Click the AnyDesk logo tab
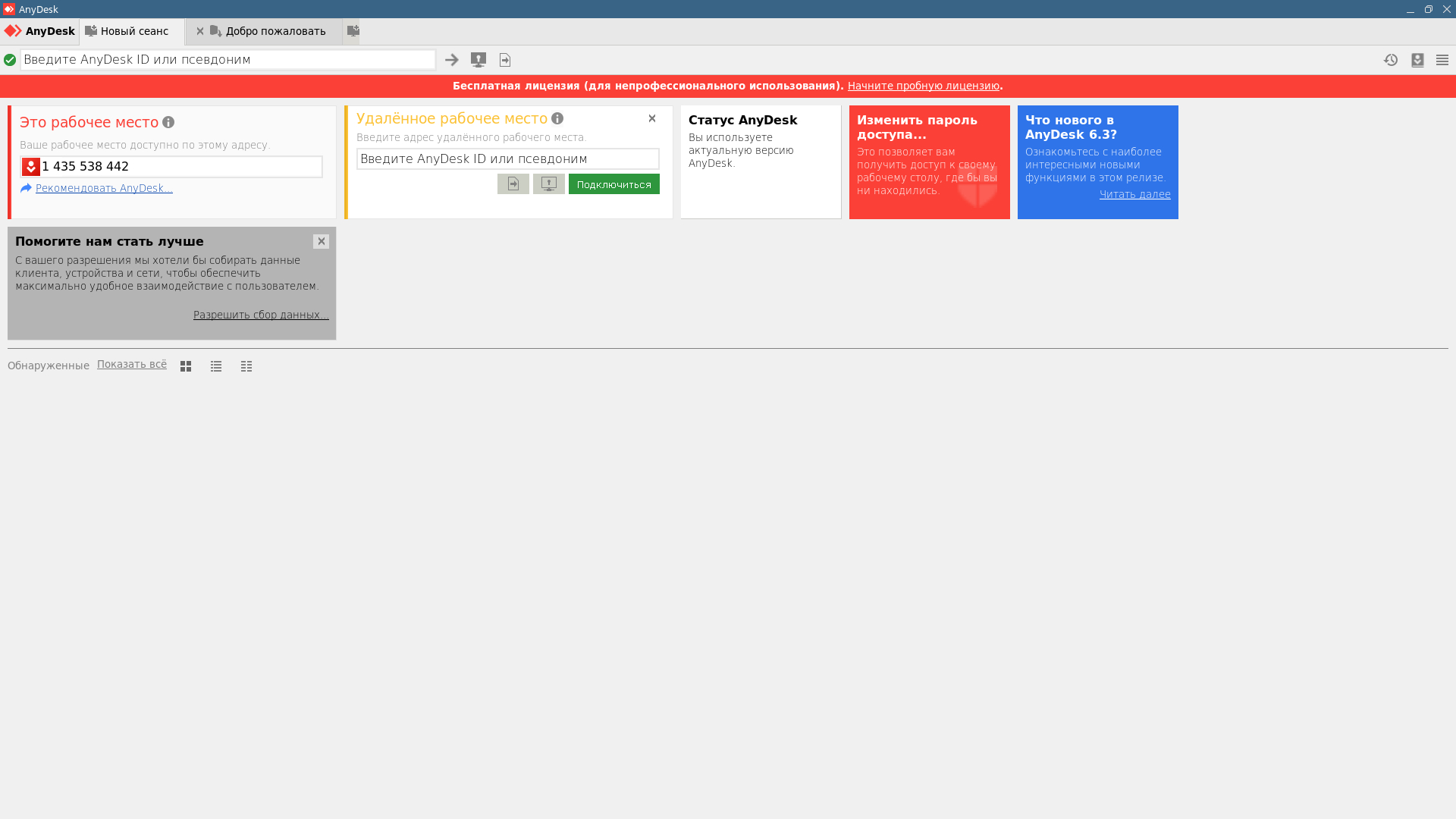The width and height of the screenshot is (1456, 819). tap(39, 31)
